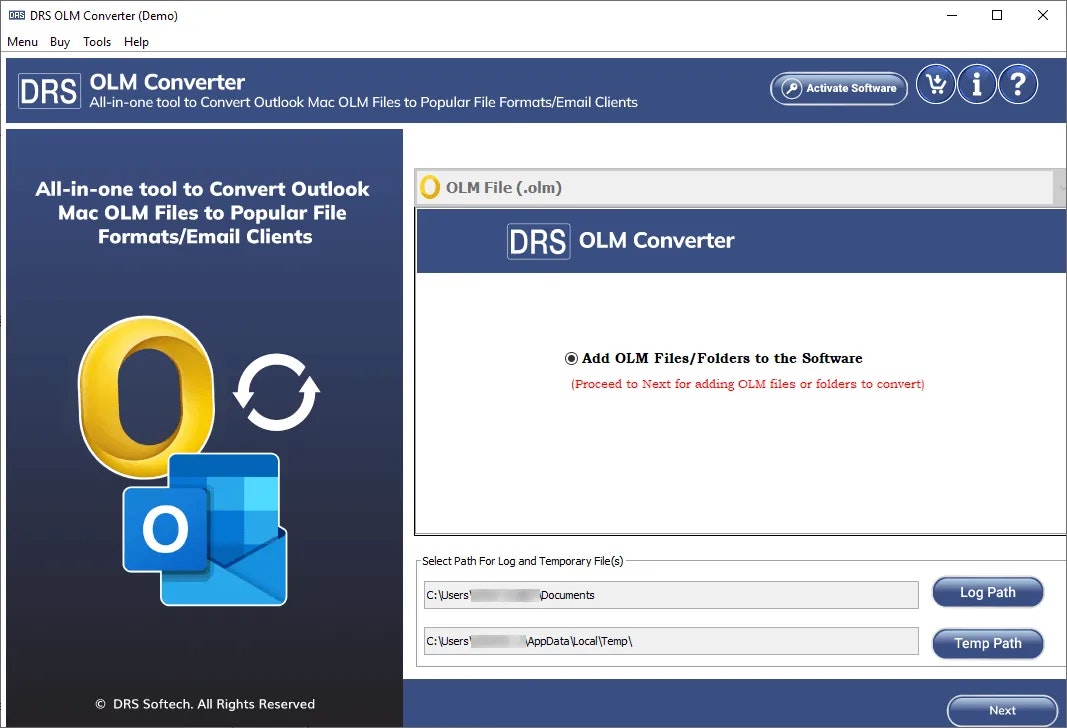Viewport: 1067px width, 728px height.
Task: Click the yellow OLM file icon
Action: [x=430, y=187]
